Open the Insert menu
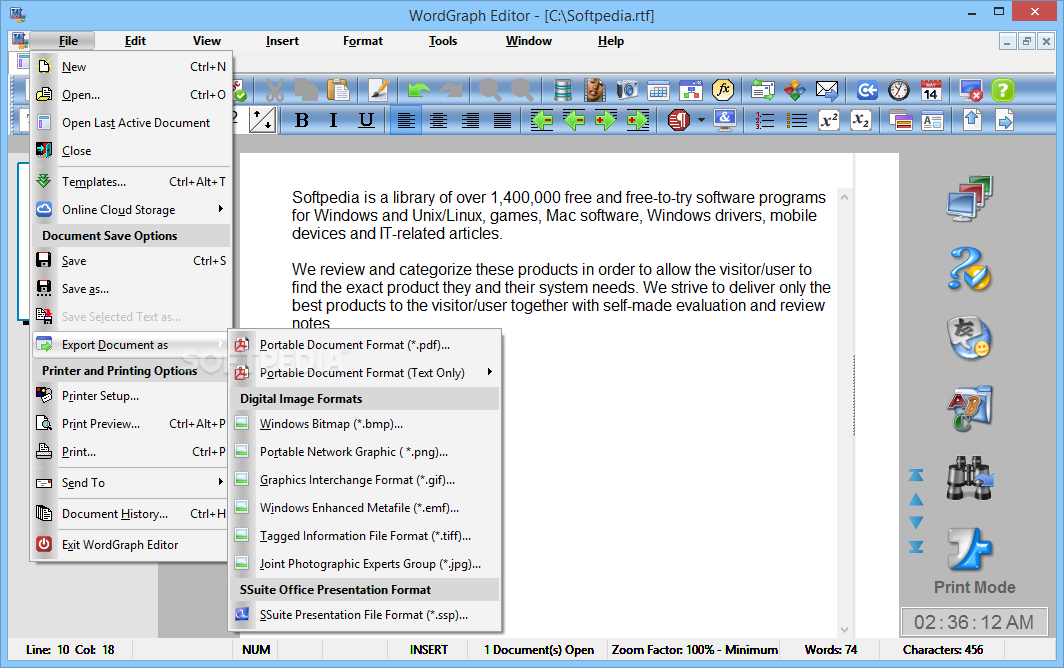 (x=282, y=41)
